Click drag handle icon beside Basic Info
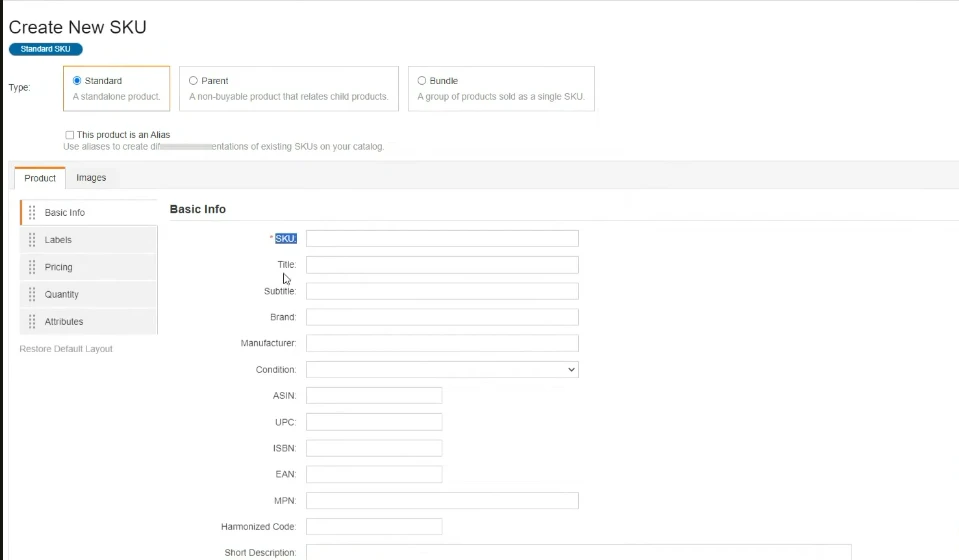This screenshot has height=560, width=959. [32, 212]
